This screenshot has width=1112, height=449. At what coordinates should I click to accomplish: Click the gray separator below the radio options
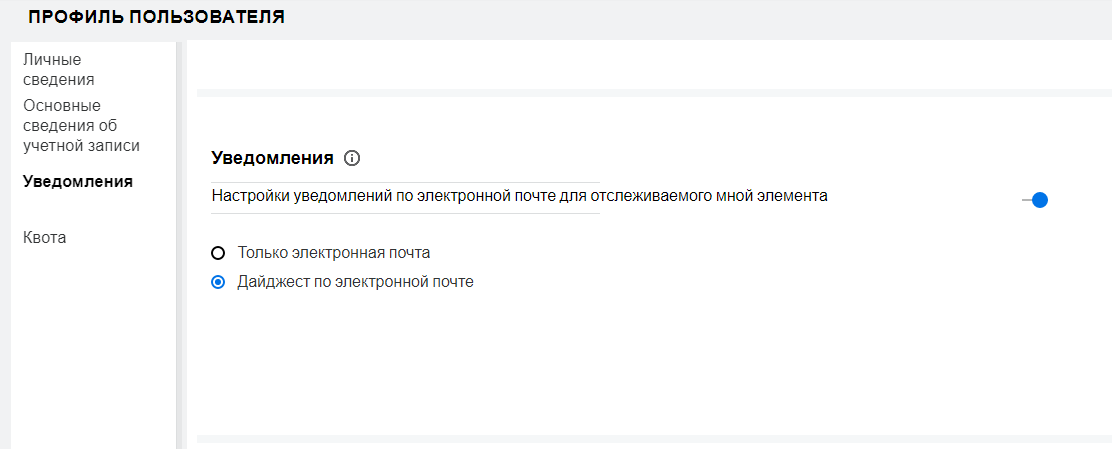(x=650, y=439)
